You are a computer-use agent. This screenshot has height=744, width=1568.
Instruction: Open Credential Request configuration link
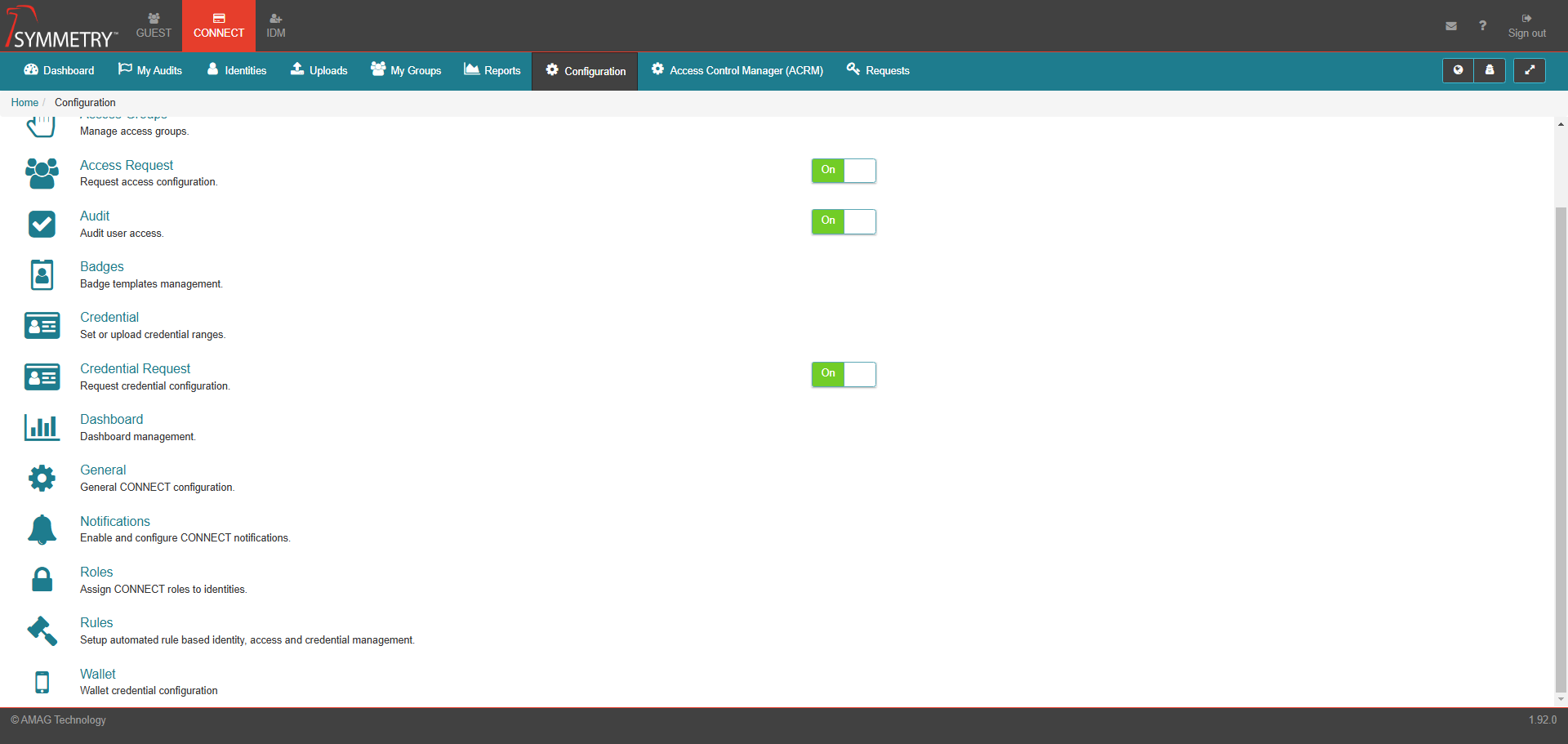pyautogui.click(x=136, y=368)
